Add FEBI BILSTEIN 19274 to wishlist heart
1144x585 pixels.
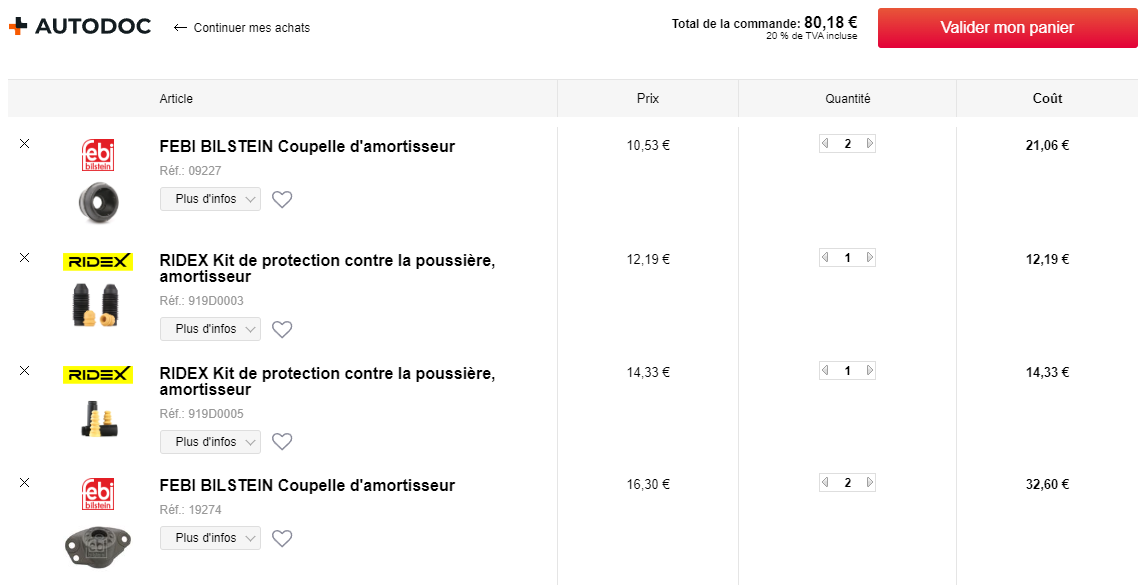(282, 538)
